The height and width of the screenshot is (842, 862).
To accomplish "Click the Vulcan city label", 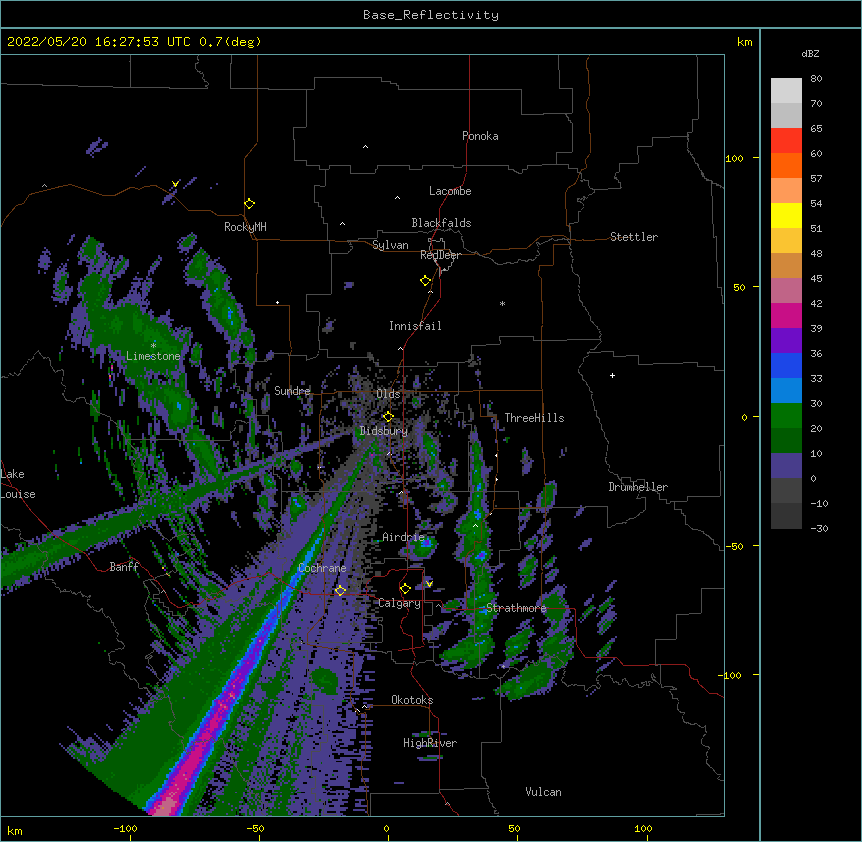I will (543, 792).
